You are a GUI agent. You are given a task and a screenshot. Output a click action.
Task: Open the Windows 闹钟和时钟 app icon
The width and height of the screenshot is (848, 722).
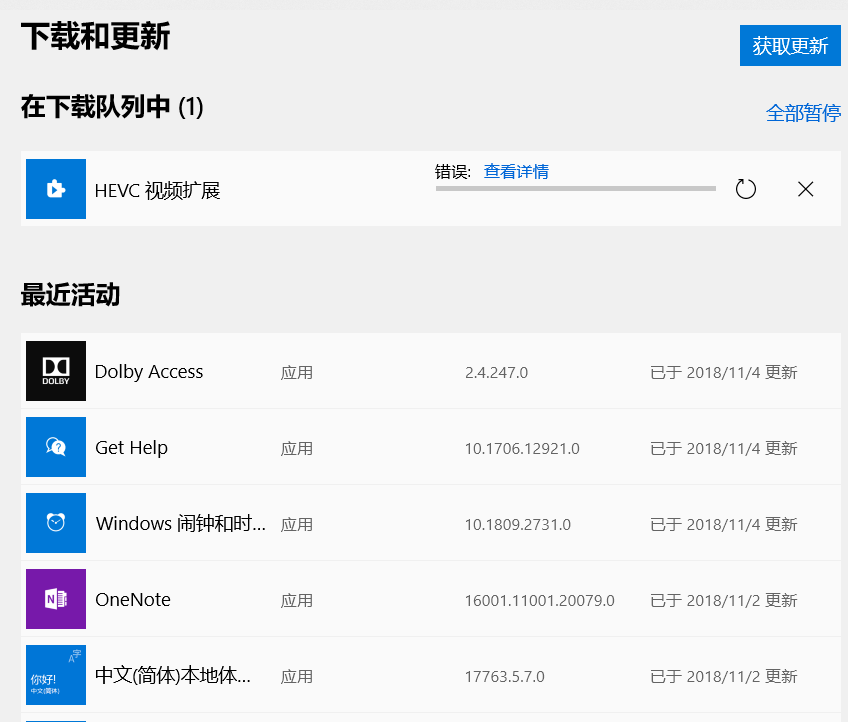coord(56,523)
